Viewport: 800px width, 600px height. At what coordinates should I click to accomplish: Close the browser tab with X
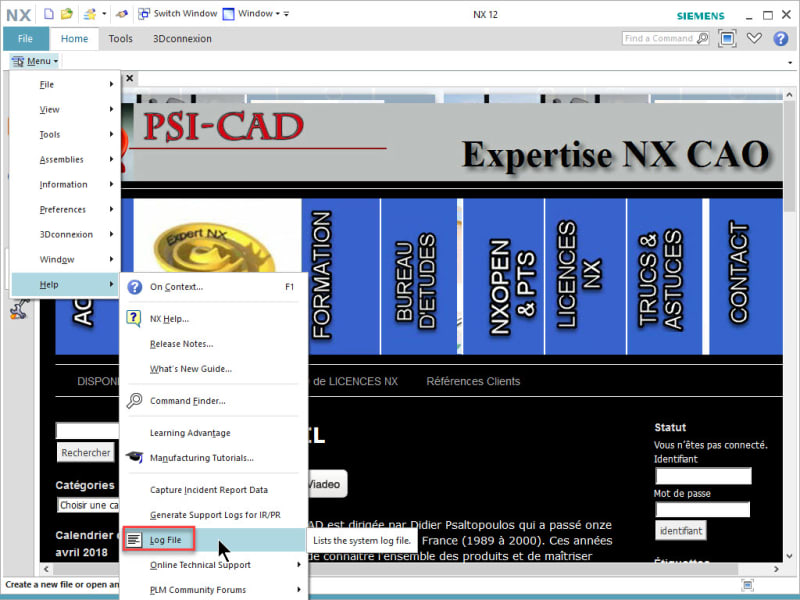click(130, 78)
